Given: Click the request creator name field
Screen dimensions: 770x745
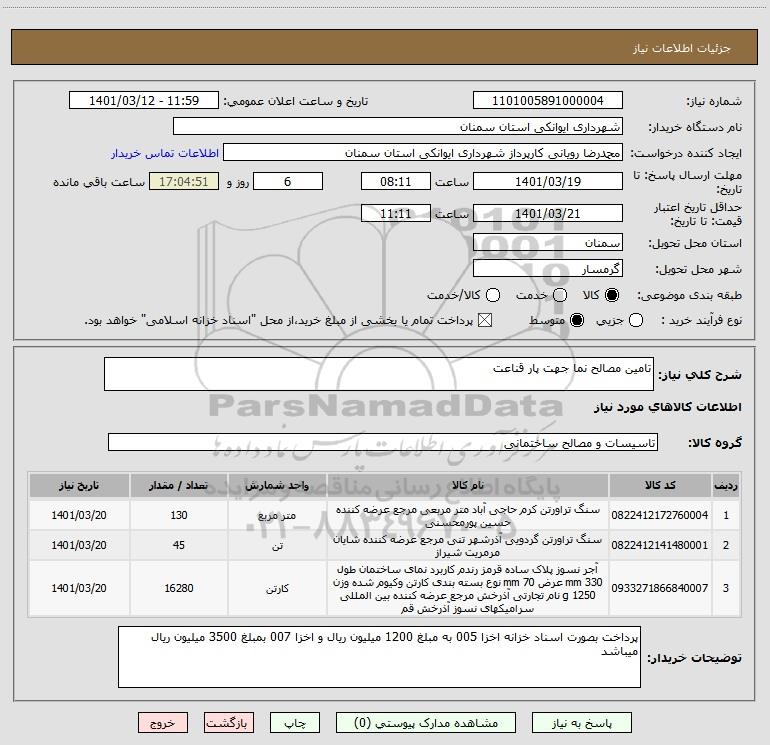Looking at the screenshot, I should coord(423,153).
